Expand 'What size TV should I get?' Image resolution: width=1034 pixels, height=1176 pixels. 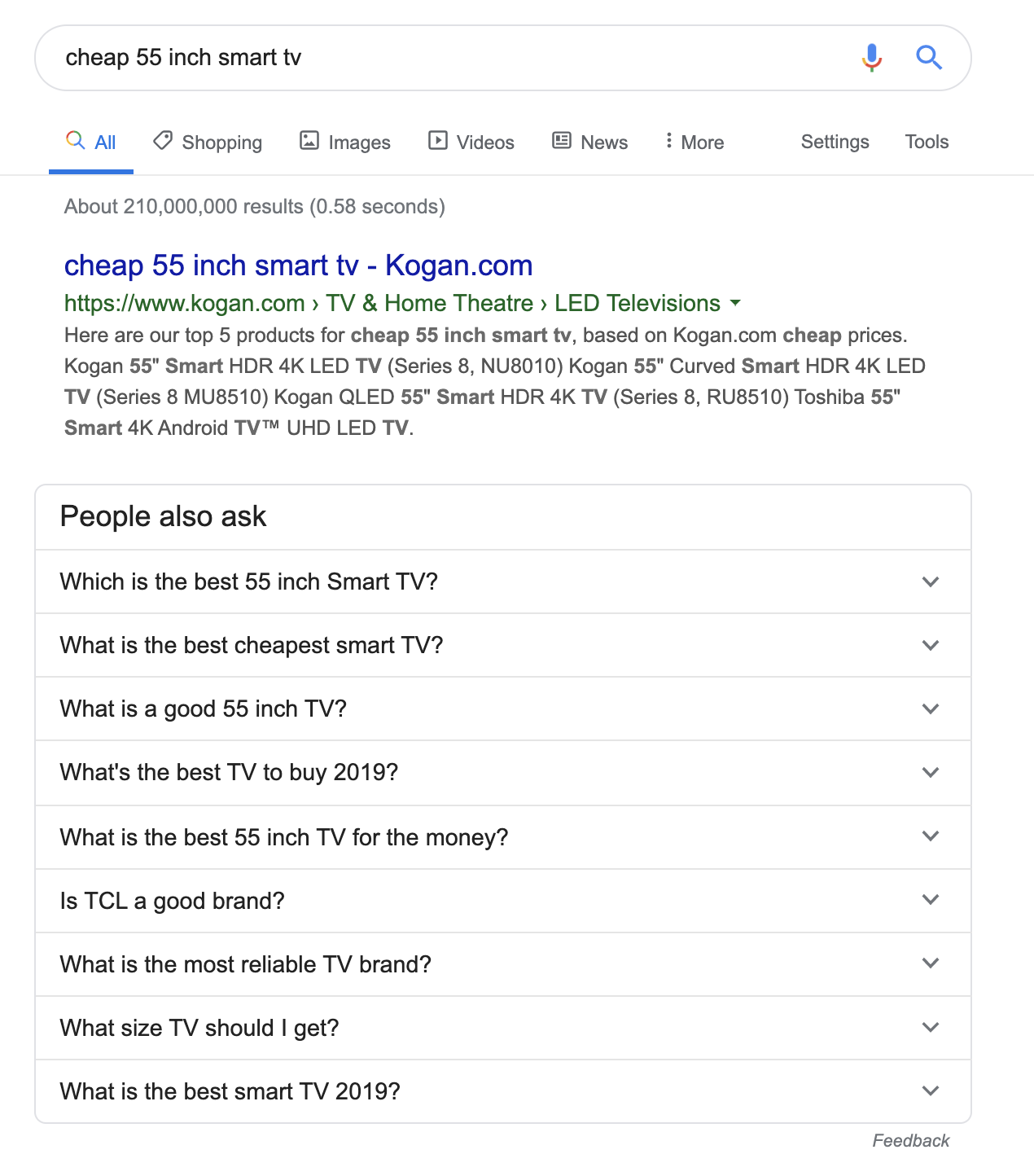coord(503,1028)
